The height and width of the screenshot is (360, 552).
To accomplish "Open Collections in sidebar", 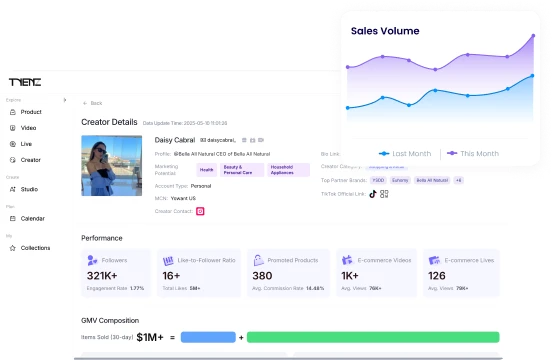I will [x=30, y=248].
